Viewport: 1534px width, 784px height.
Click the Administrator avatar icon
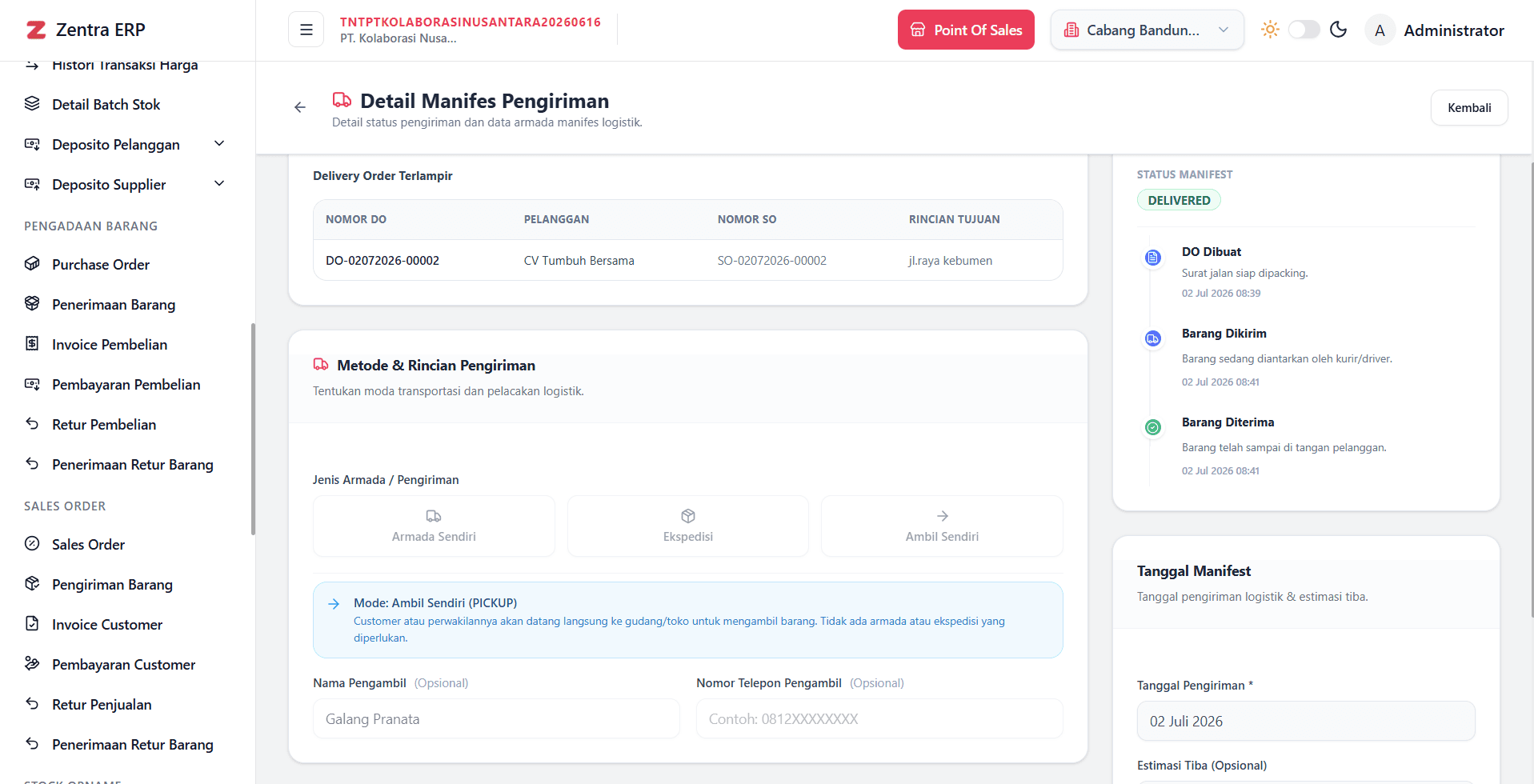[x=1380, y=30]
